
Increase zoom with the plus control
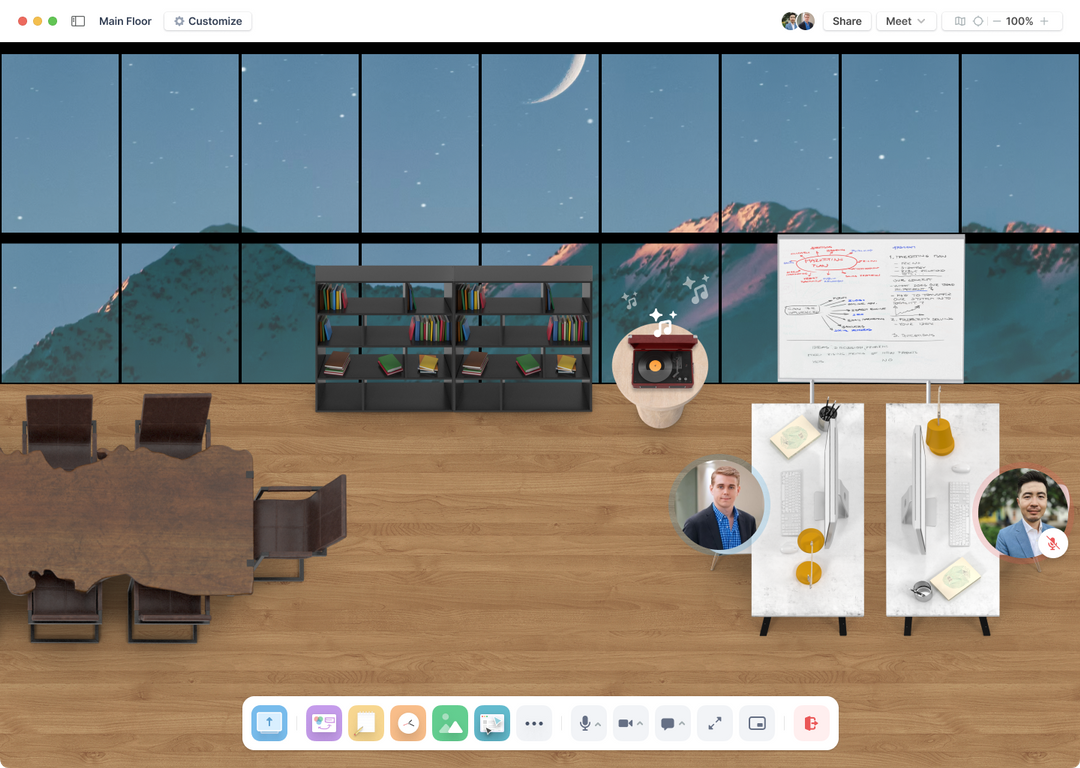click(x=1046, y=21)
